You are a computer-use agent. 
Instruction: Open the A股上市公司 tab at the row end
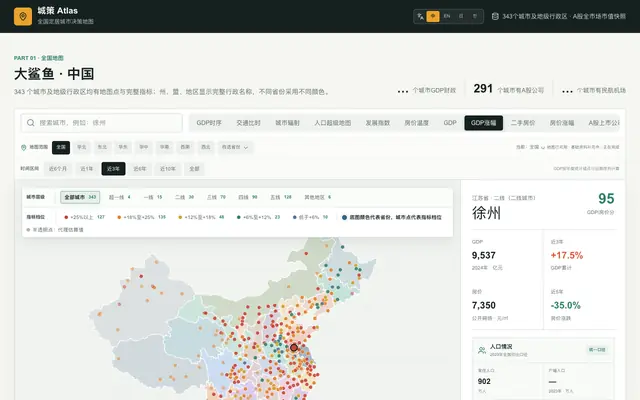[x=604, y=122]
